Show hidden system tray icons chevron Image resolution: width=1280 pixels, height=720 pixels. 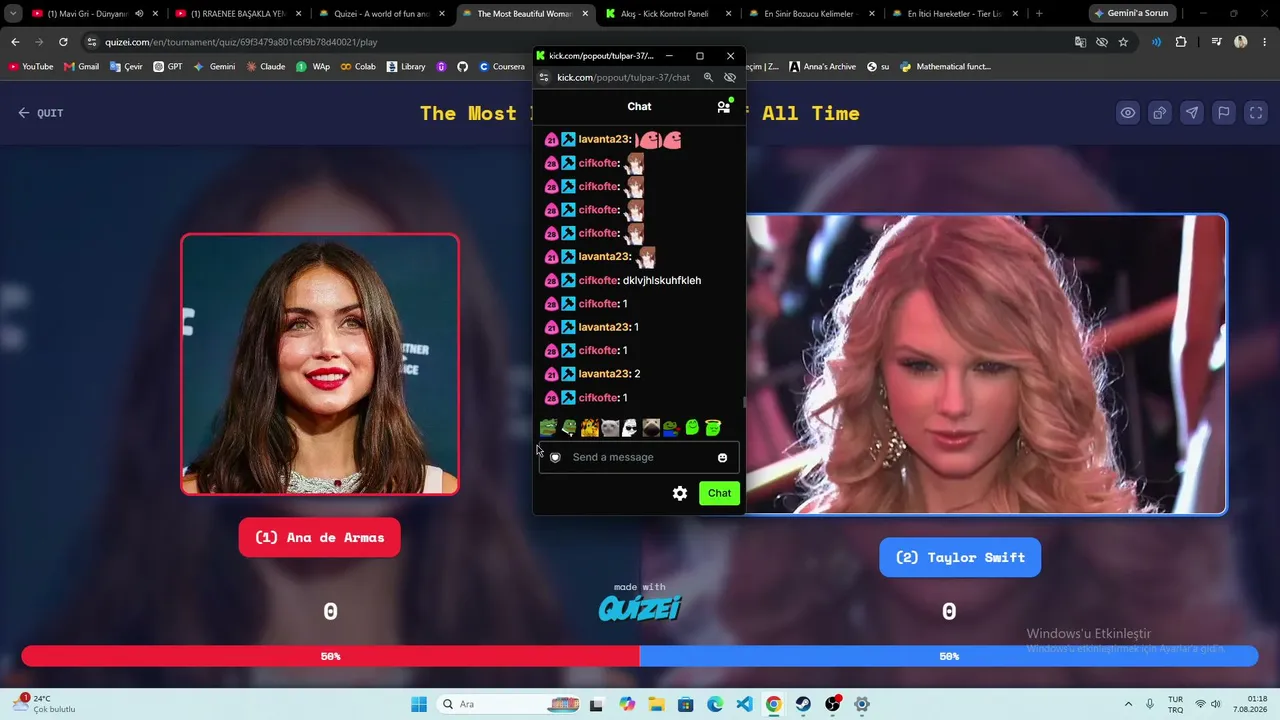pos(1128,704)
